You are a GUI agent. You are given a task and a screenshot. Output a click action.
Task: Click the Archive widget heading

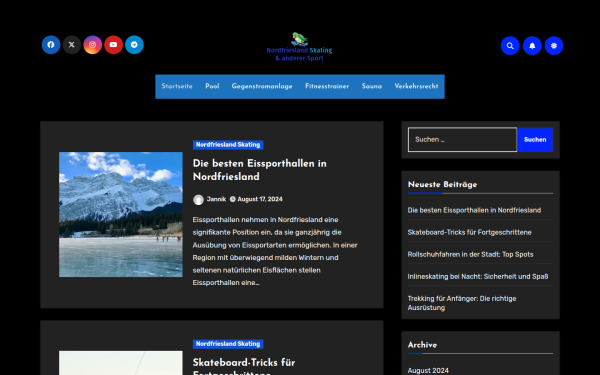422,345
